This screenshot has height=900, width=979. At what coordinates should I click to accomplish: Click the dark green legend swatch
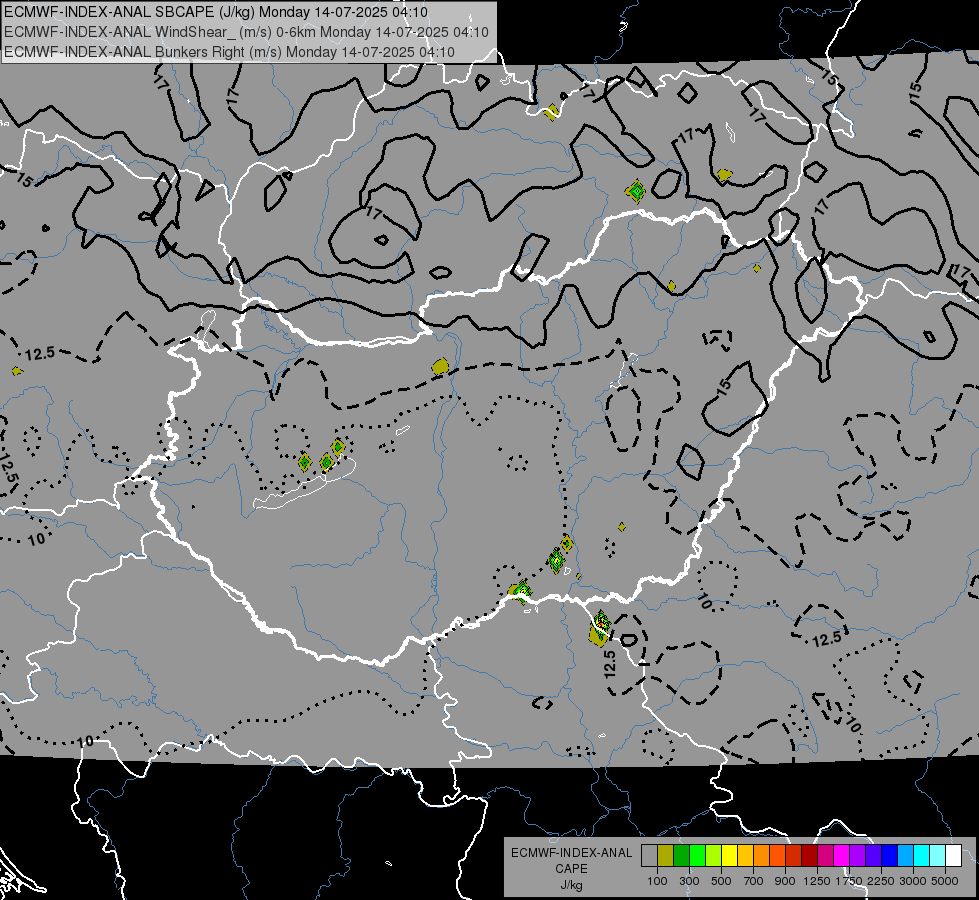(682, 855)
